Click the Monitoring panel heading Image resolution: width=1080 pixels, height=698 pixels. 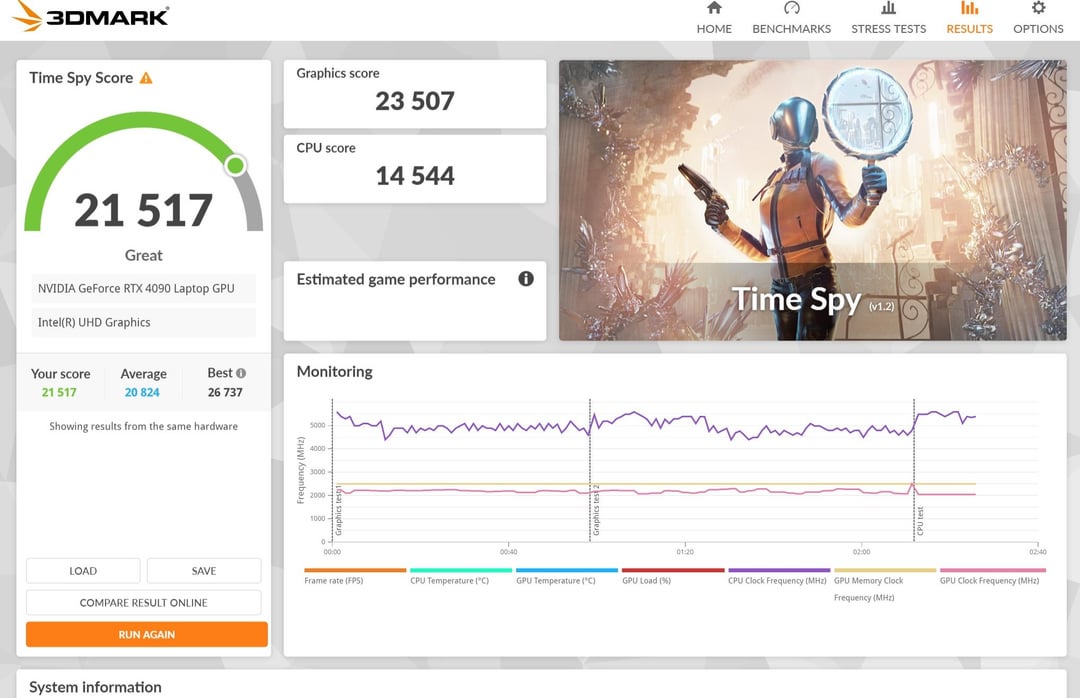[335, 371]
